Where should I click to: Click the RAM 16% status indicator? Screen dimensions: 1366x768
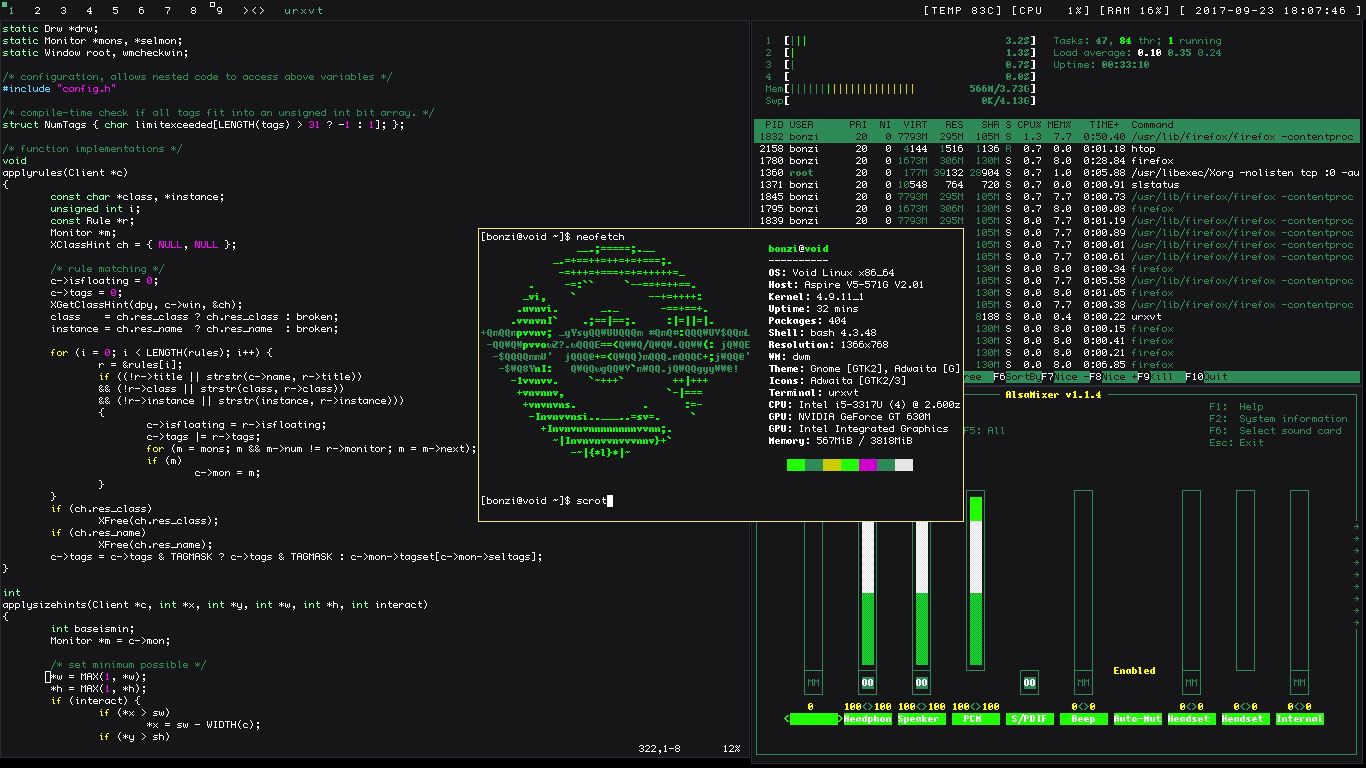(x=1134, y=10)
